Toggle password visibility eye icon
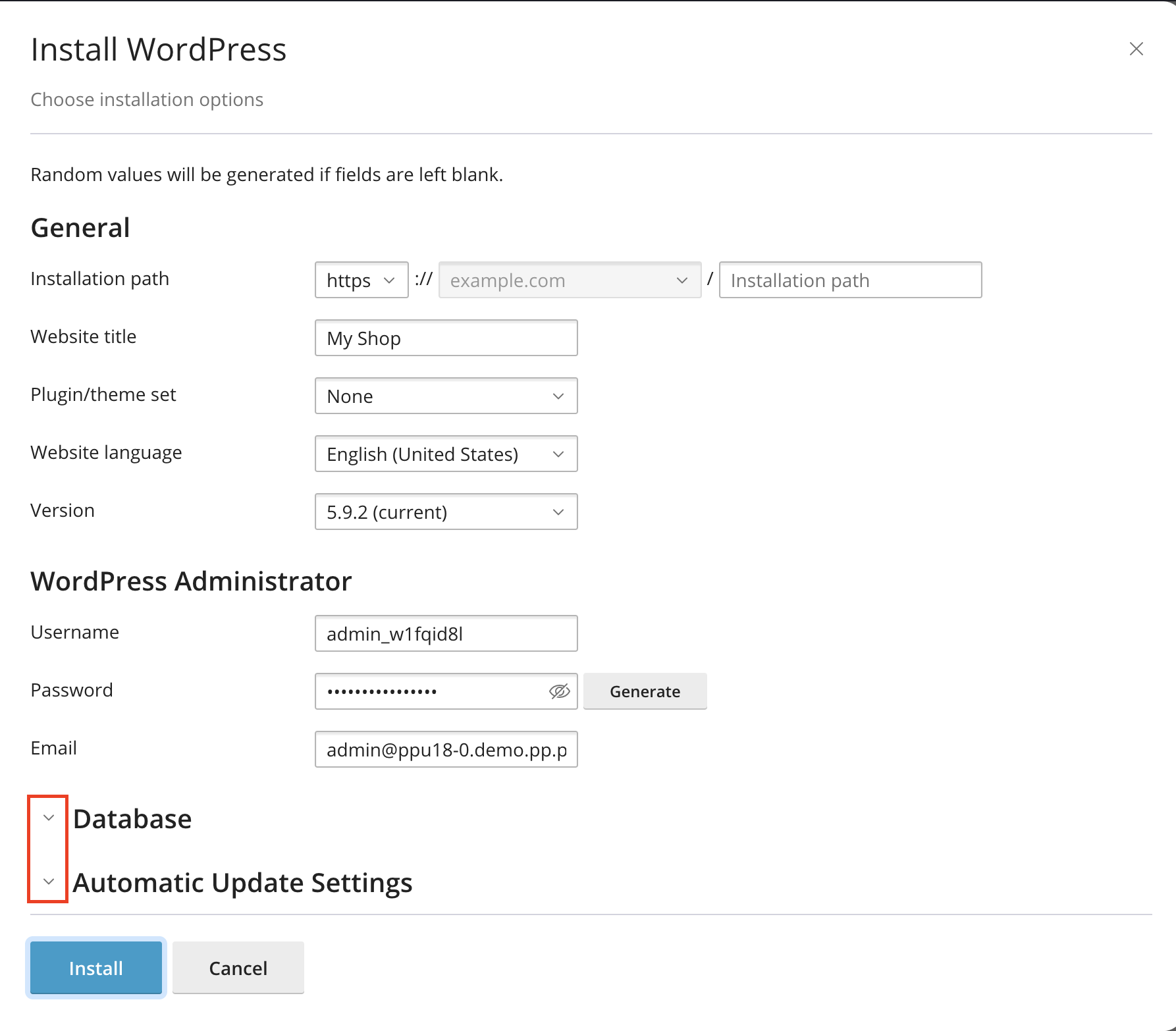This screenshot has height=1031, width=1176. coord(559,691)
